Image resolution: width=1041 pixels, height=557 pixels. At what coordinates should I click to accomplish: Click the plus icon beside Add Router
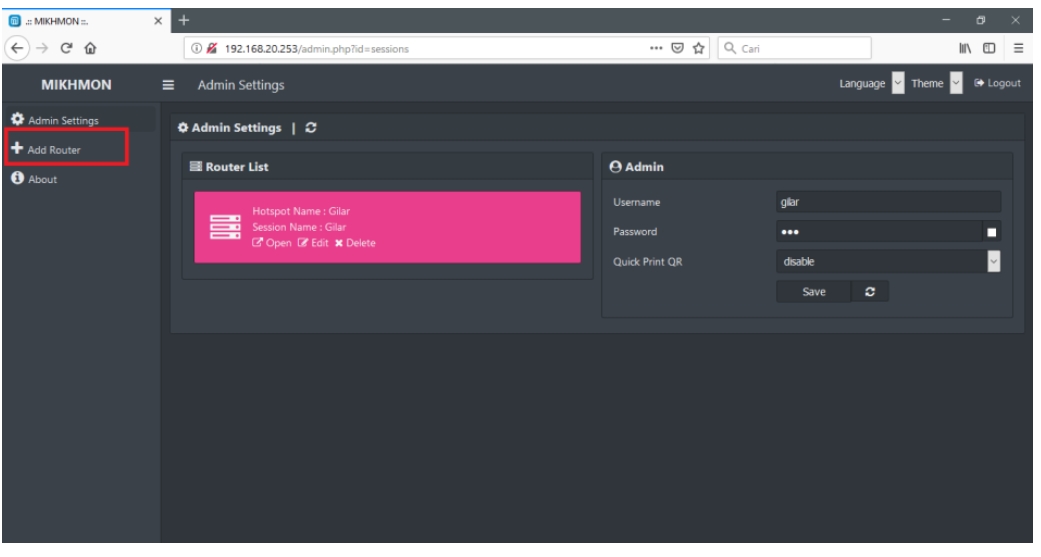click(x=17, y=148)
